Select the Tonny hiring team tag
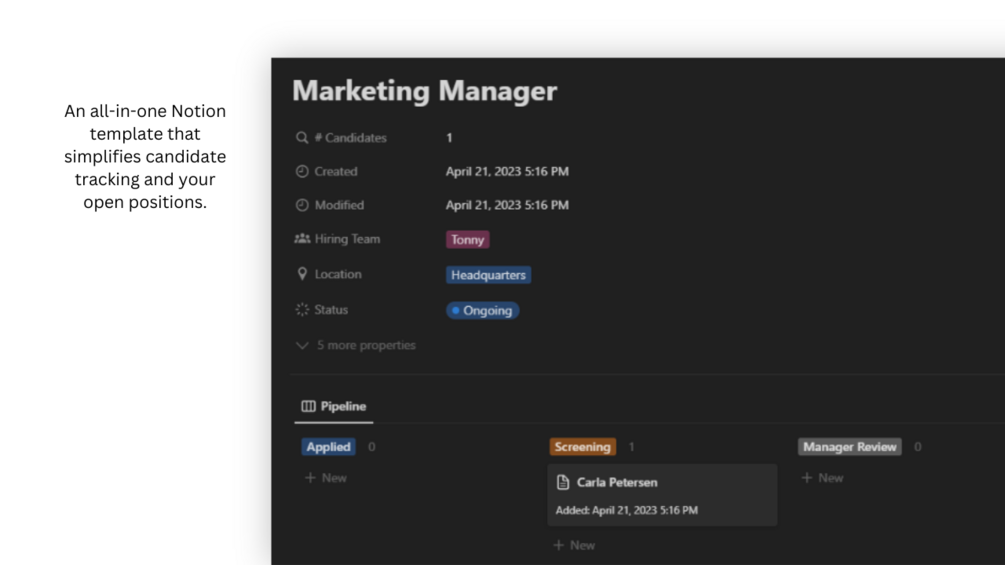This screenshot has width=1005, height=565. (467, 240)
